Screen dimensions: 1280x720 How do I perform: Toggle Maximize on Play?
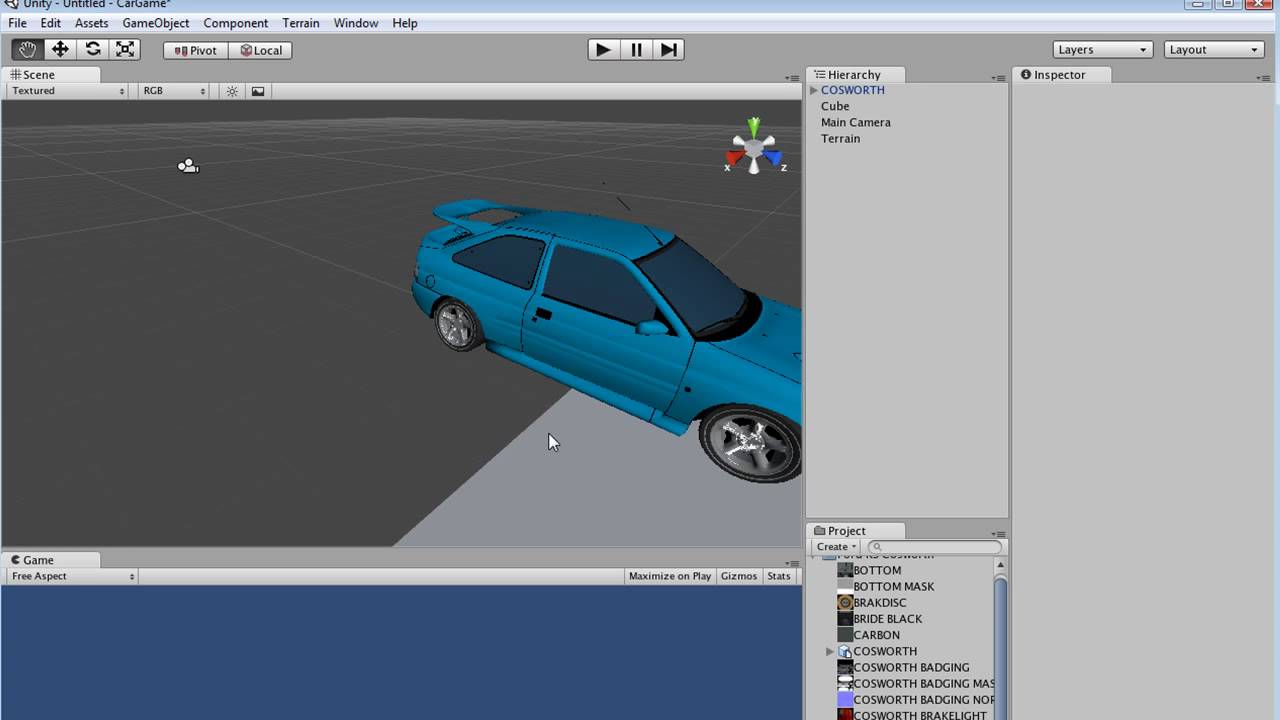(x=670, y=576)
